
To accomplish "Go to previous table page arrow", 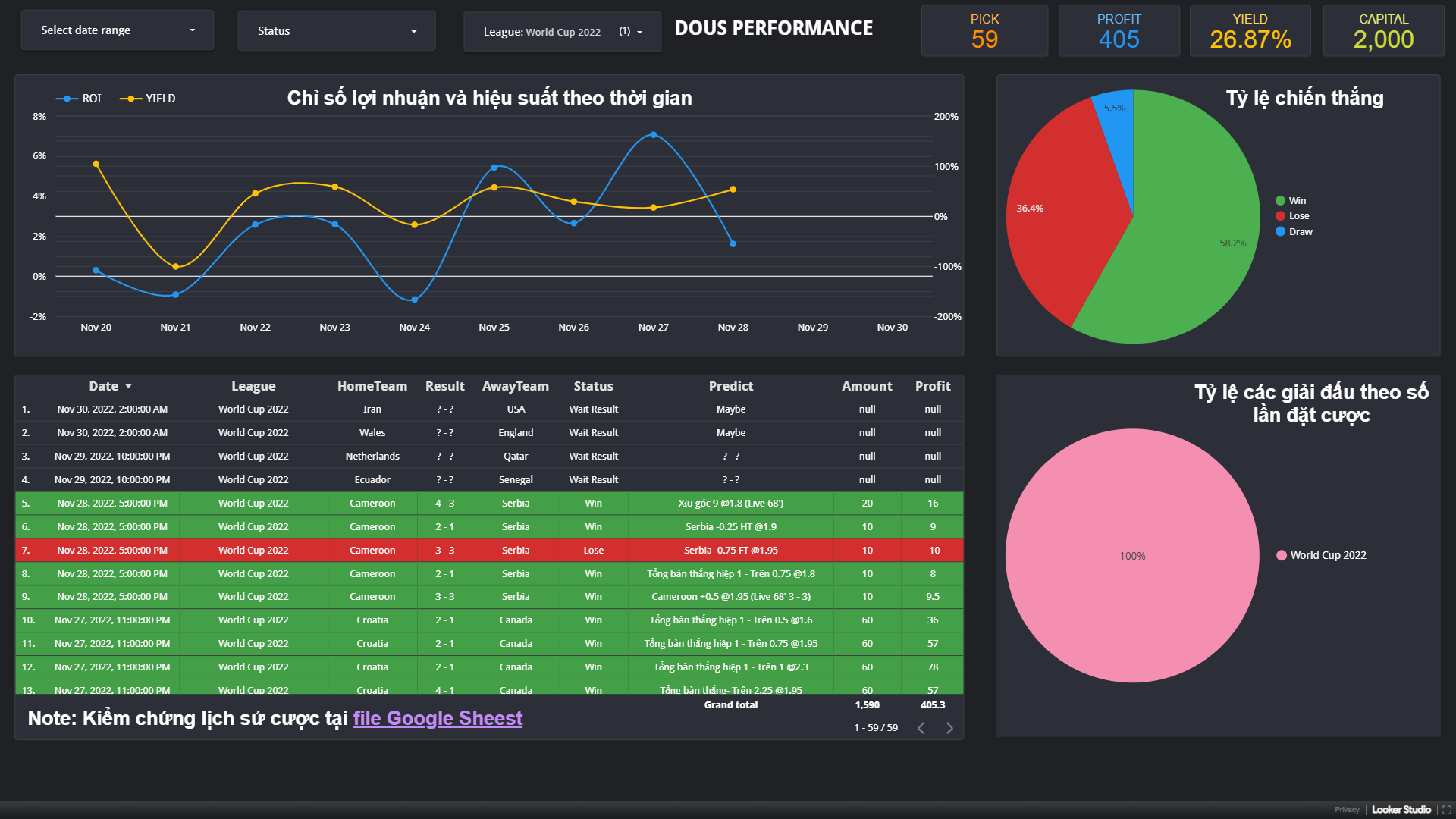I will (921, 728).
